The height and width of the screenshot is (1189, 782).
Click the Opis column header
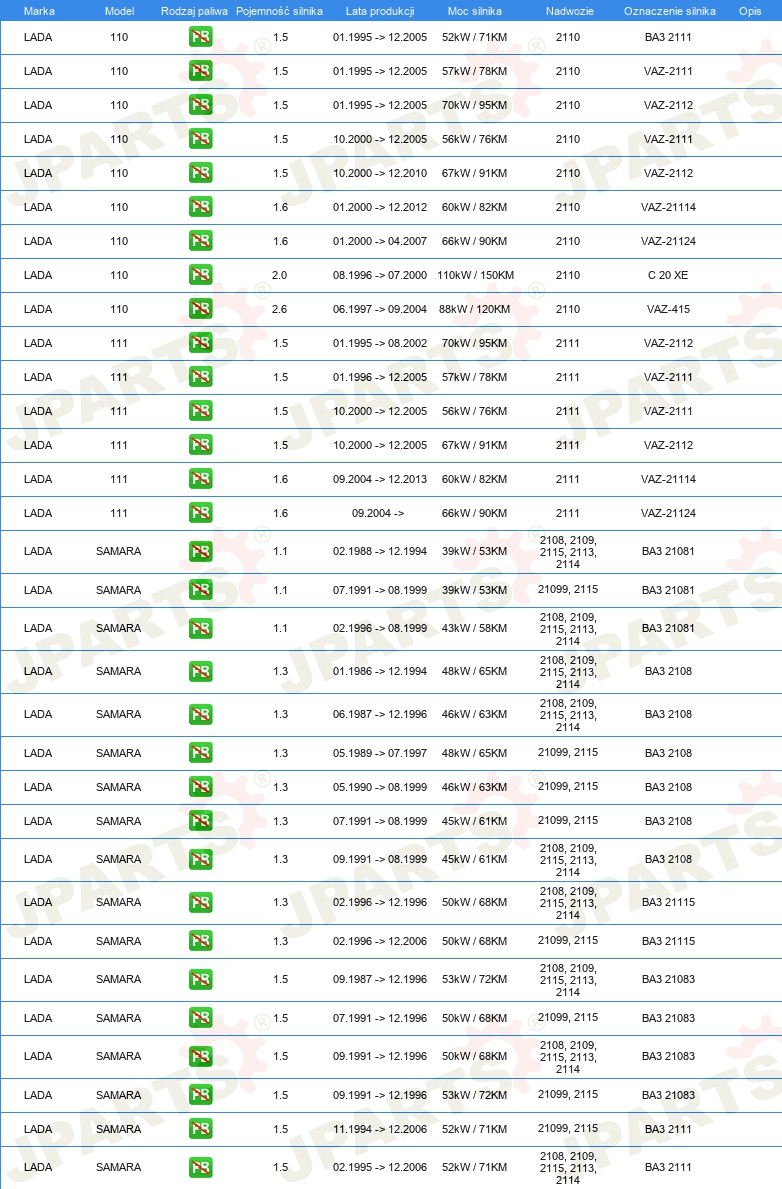pyautogui.click(x=750, y=11)
